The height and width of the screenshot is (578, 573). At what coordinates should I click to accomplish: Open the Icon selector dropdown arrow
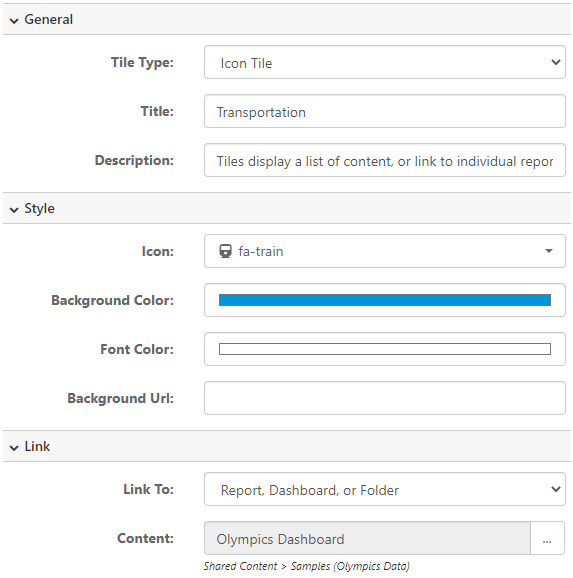pos(549,251)
